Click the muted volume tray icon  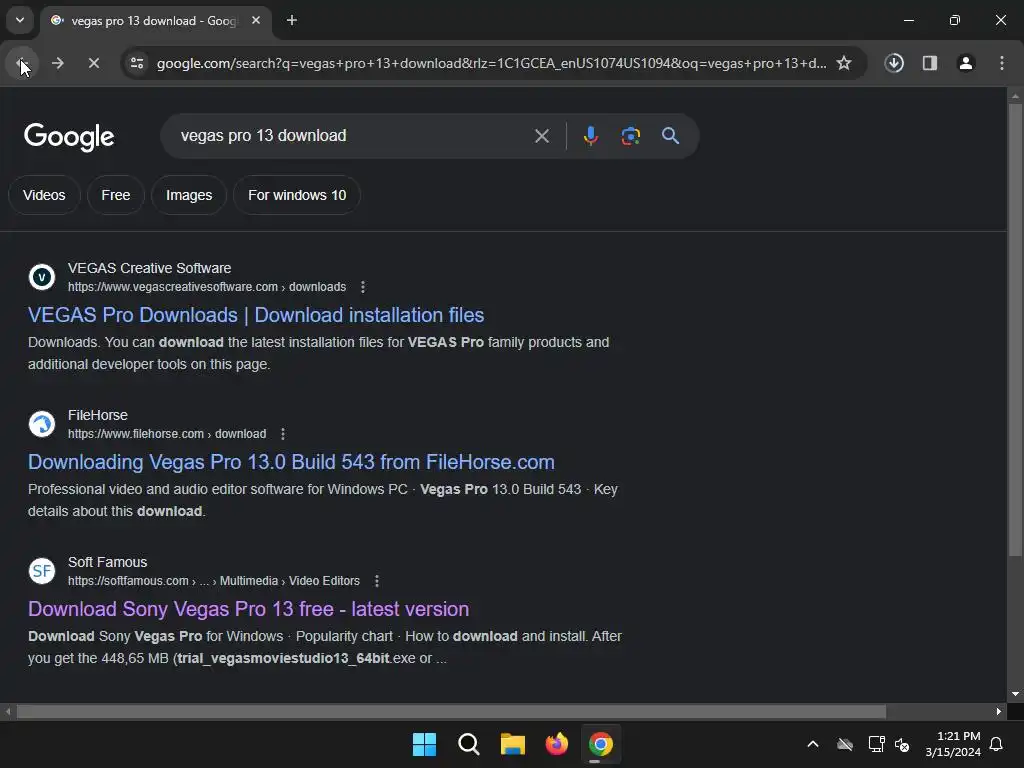(x=903, y=744)
